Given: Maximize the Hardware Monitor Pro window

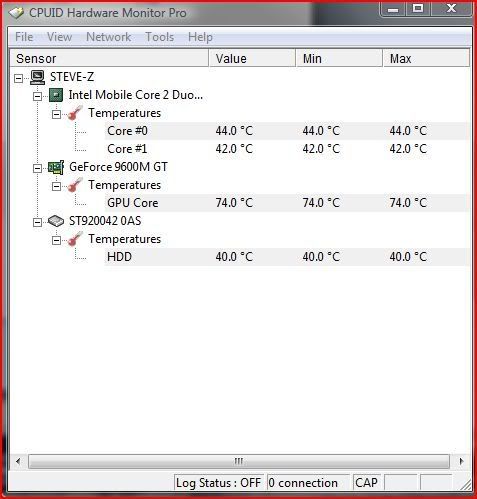Looking at the screenshot, I should point(418,9).
